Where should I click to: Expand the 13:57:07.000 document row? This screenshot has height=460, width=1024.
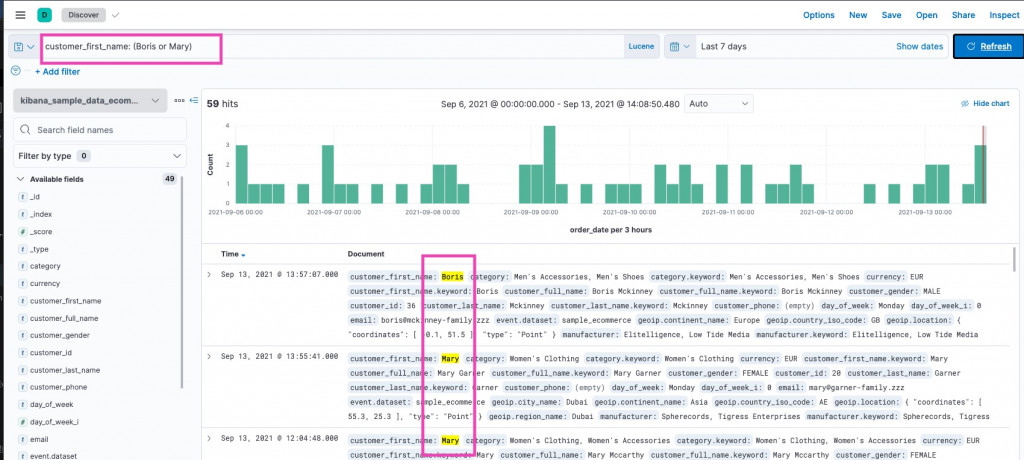coord(209,274)
